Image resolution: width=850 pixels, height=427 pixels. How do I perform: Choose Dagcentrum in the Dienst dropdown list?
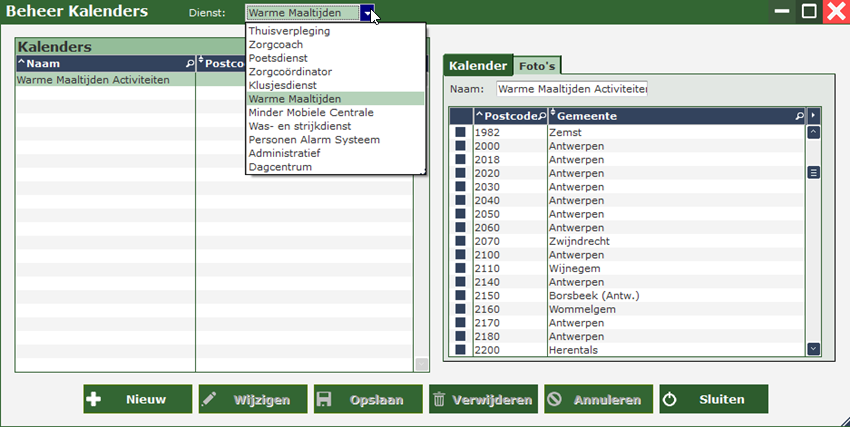pos(280,167)
